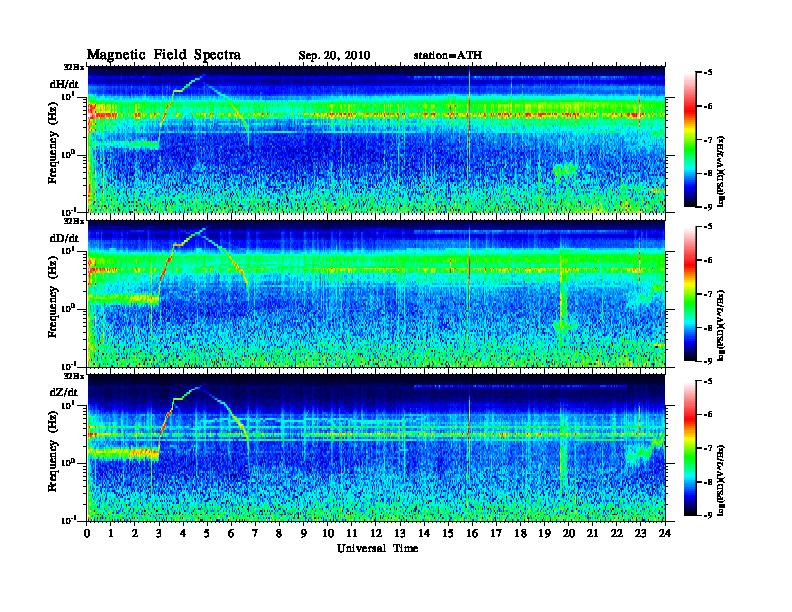This screenshot has width=792, height=612.
Task: Click the "Universal Time" axis title
Action: 377,548
